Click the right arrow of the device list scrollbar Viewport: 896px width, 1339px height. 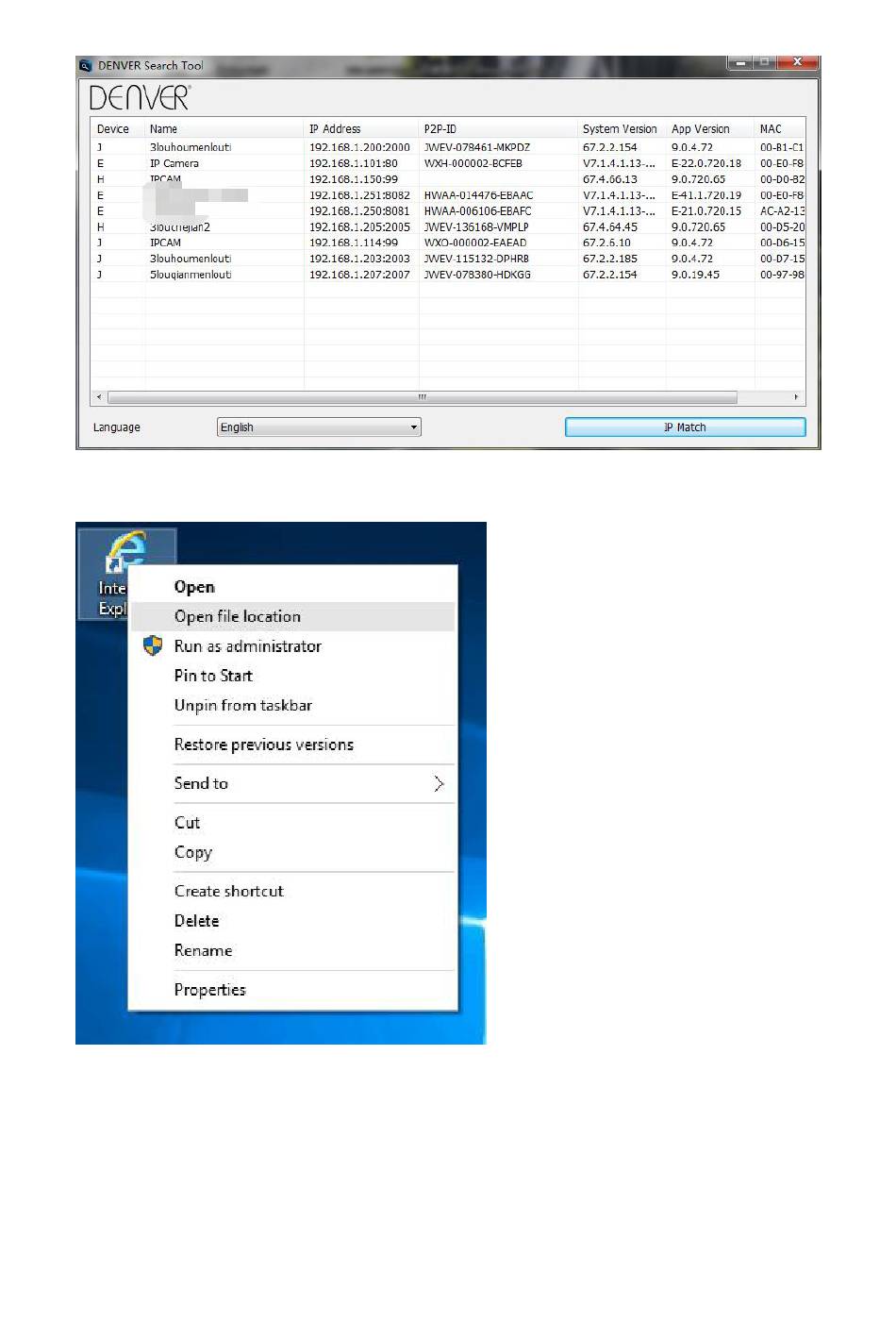(x=797, y=397)
